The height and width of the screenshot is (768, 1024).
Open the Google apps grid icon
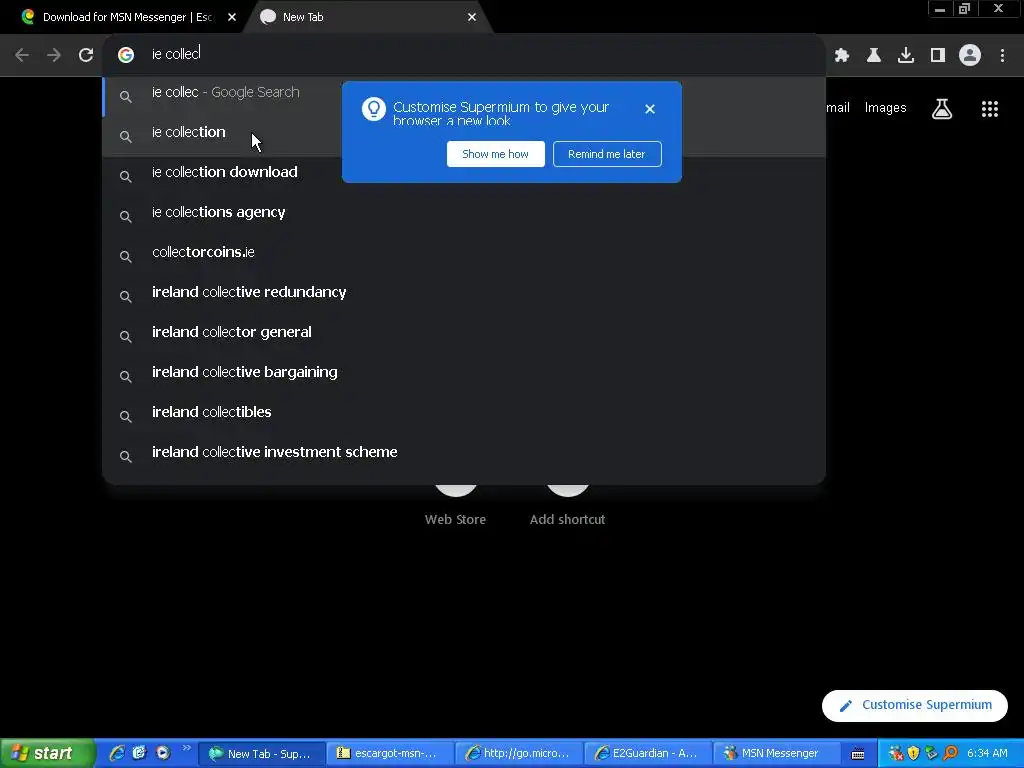click(990, 109)
